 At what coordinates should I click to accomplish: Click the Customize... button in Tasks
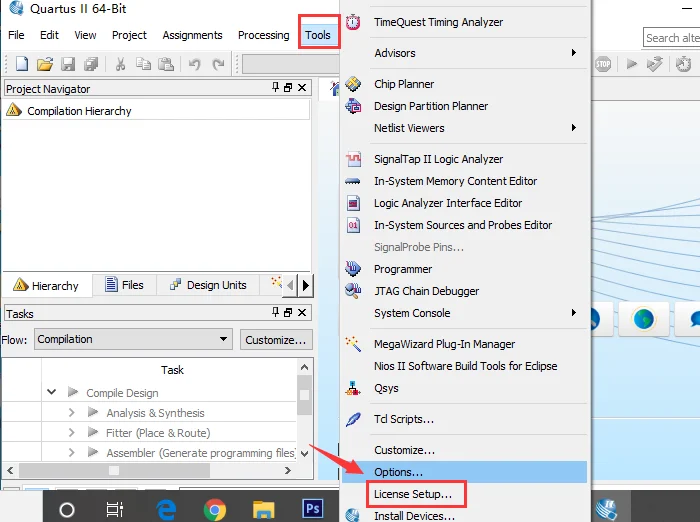276,340
